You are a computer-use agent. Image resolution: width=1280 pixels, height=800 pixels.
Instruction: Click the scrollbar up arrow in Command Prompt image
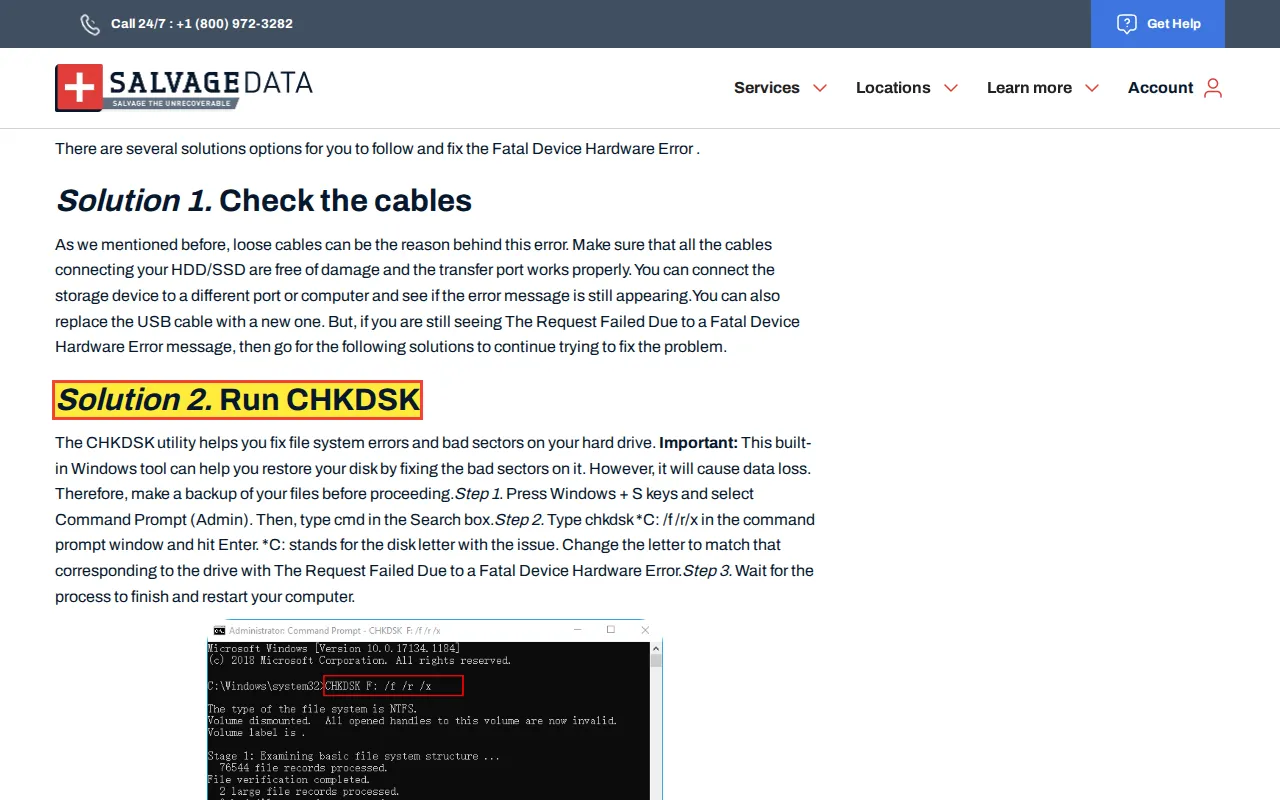coord(656,648)
